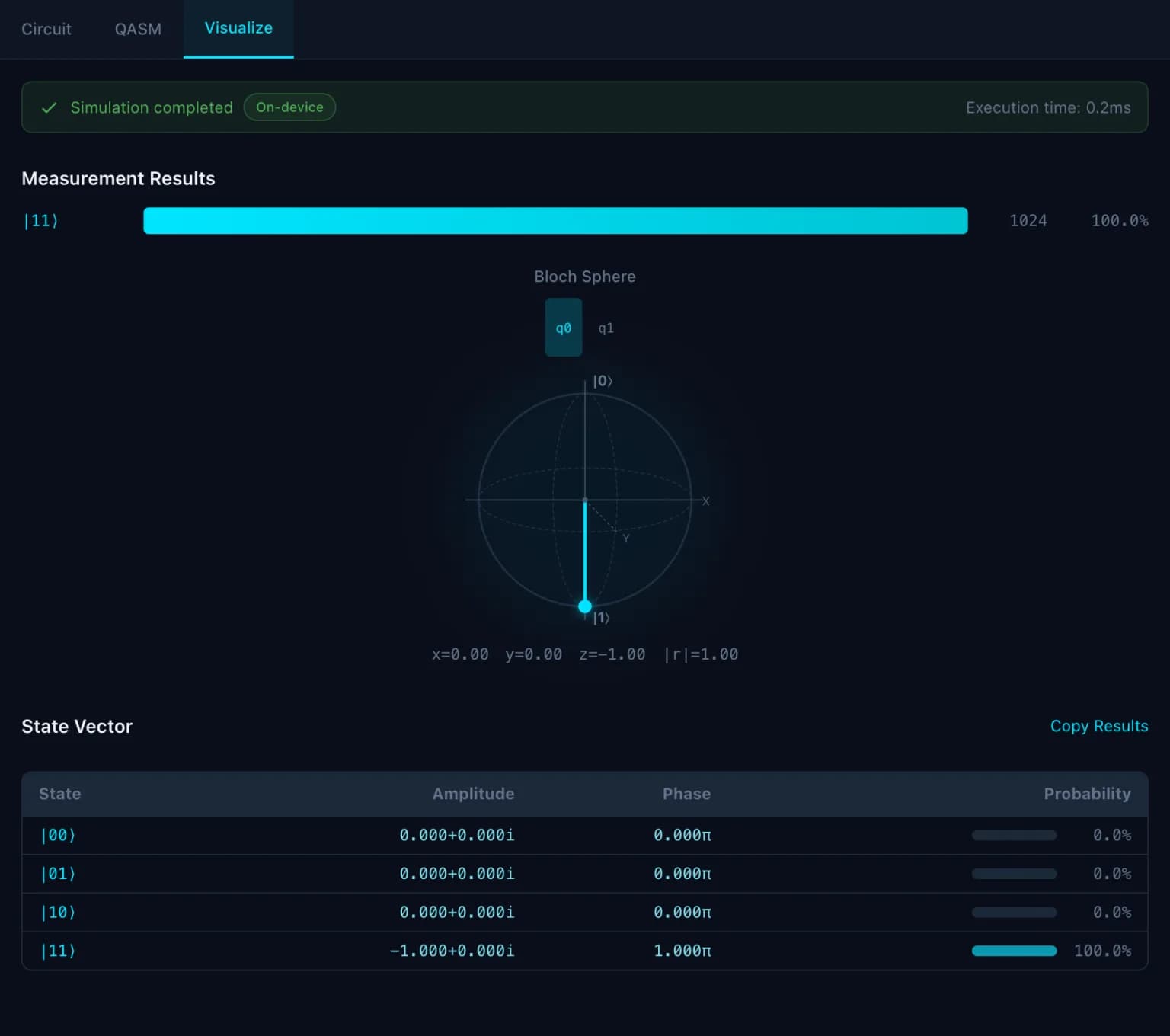Click the State column header
The height and width of the screenshot is (1036, 1170).
coord(60,794)
